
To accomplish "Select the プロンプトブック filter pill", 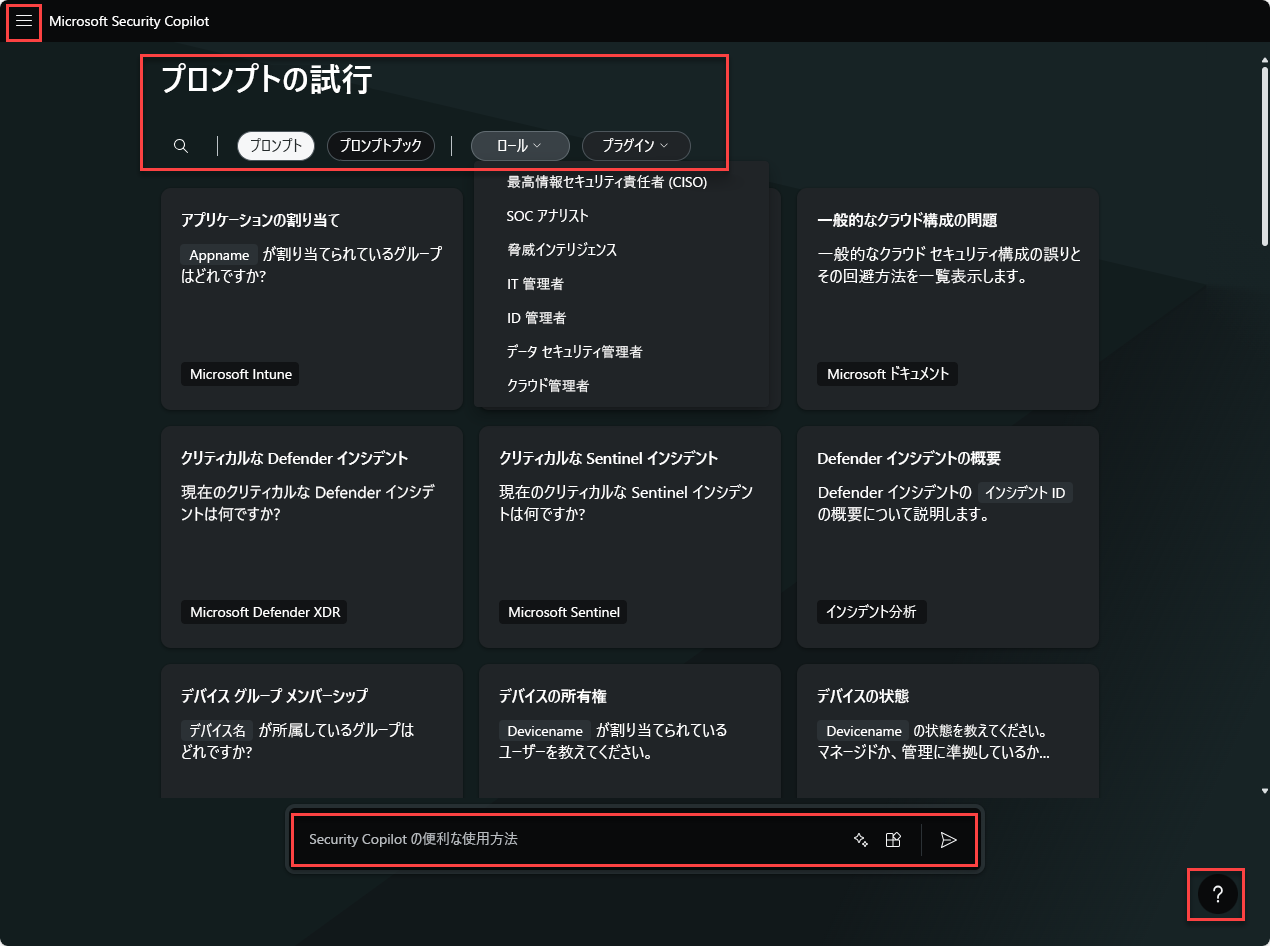I will click(381, 146).
